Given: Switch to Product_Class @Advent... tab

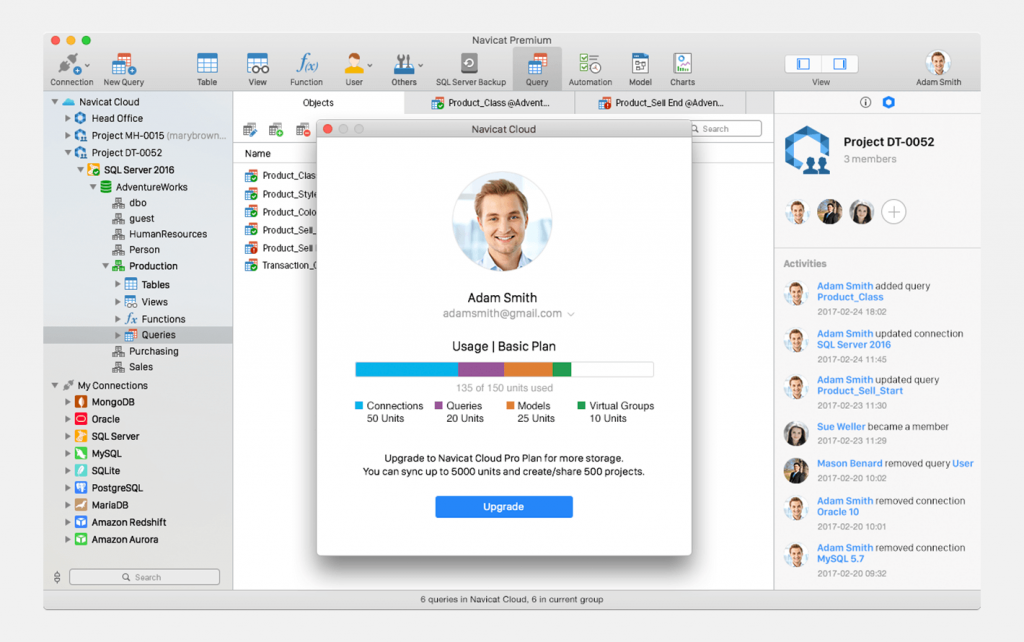Looking at the screenshot, I should (490, 103).
